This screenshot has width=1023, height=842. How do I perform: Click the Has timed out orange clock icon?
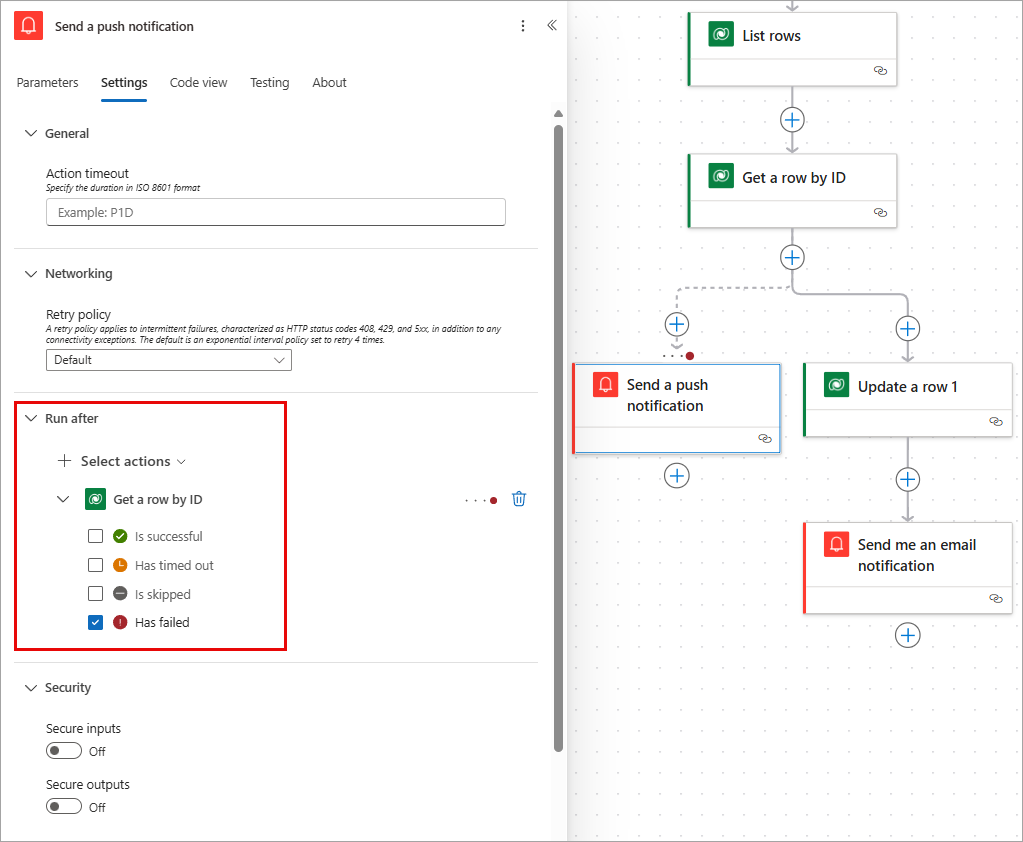point(120,565)
